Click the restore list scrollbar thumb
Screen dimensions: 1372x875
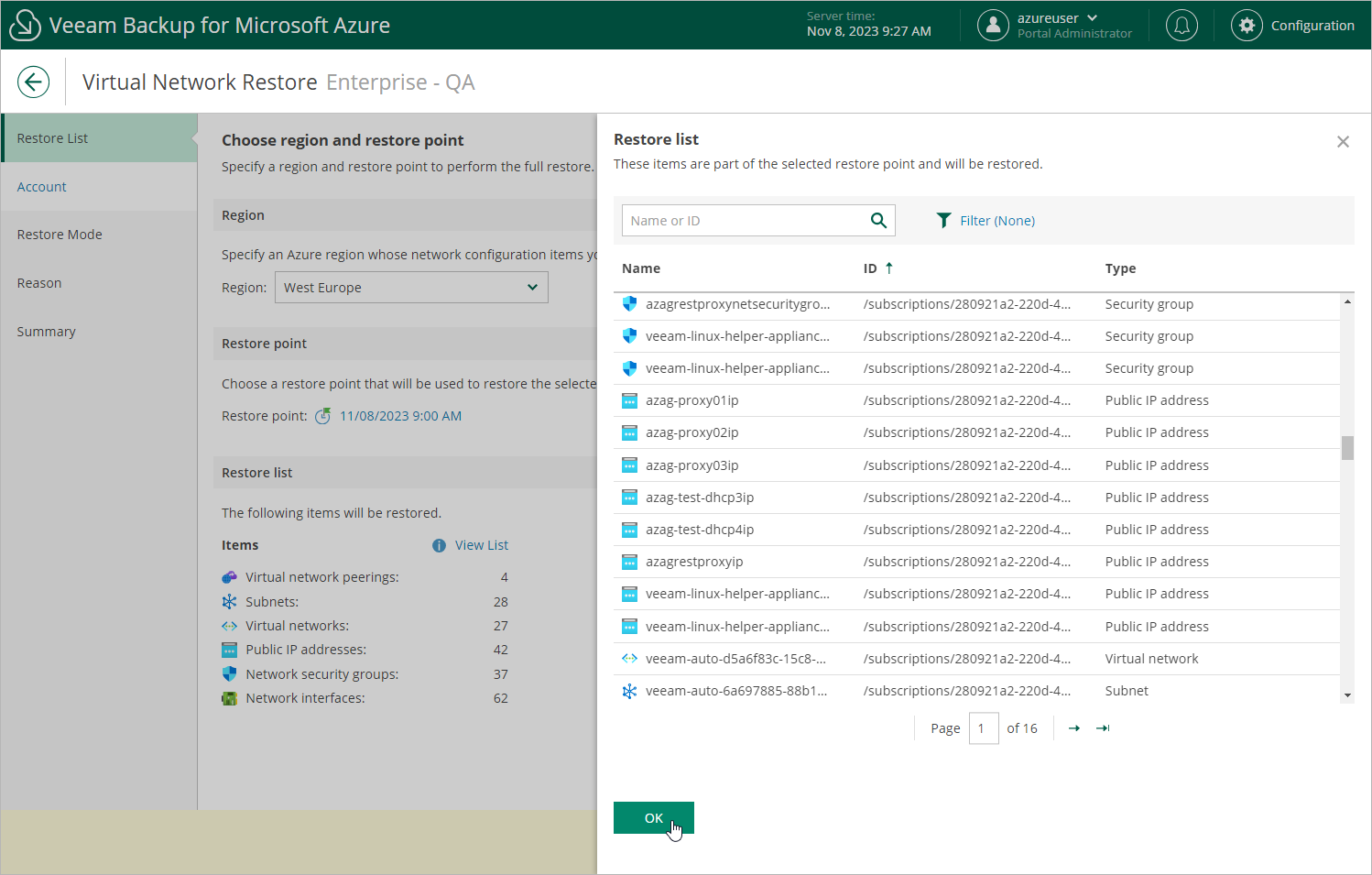[x=1347, y=448]
